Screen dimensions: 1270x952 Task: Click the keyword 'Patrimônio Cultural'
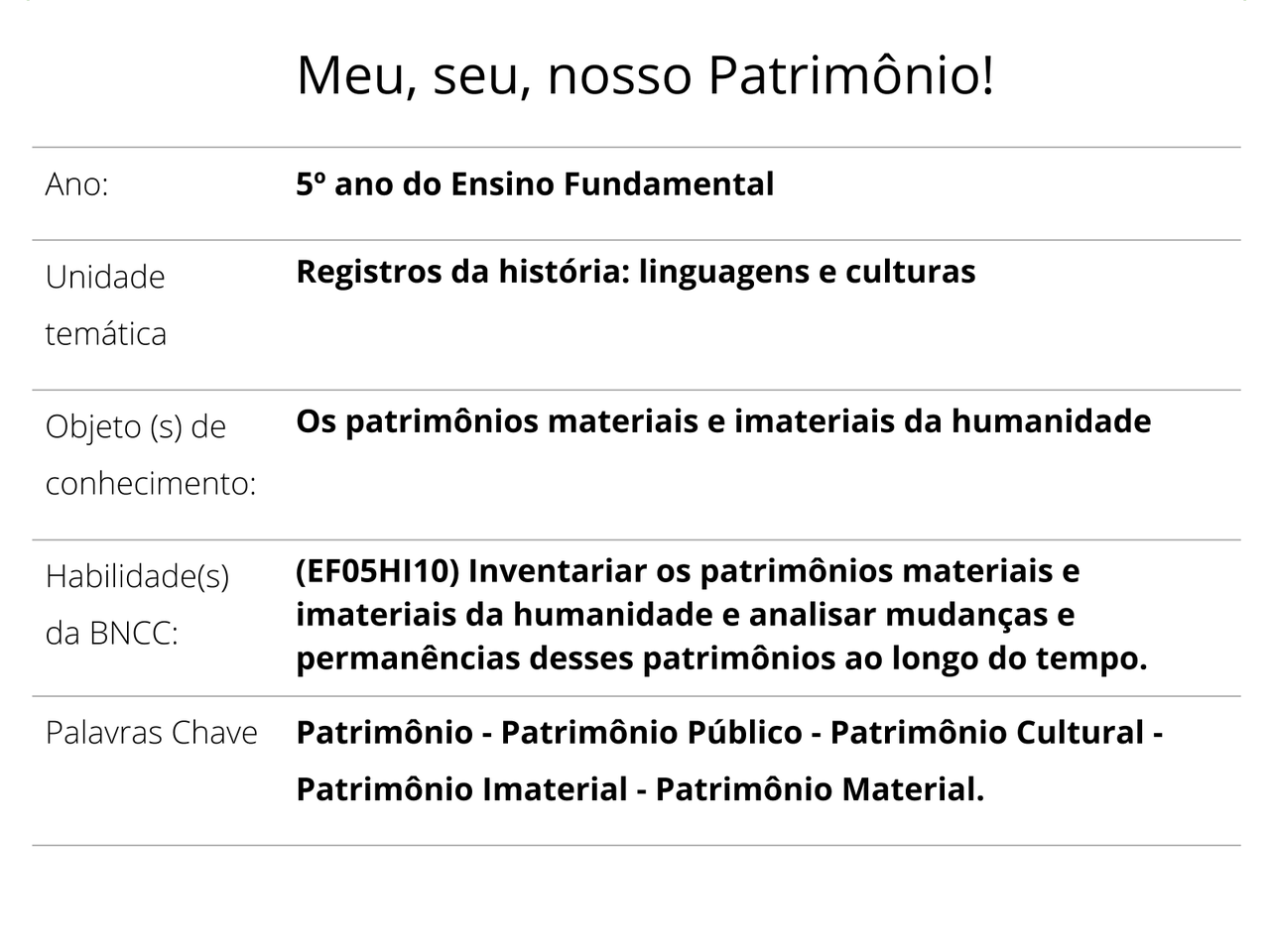tap(987, 733)
